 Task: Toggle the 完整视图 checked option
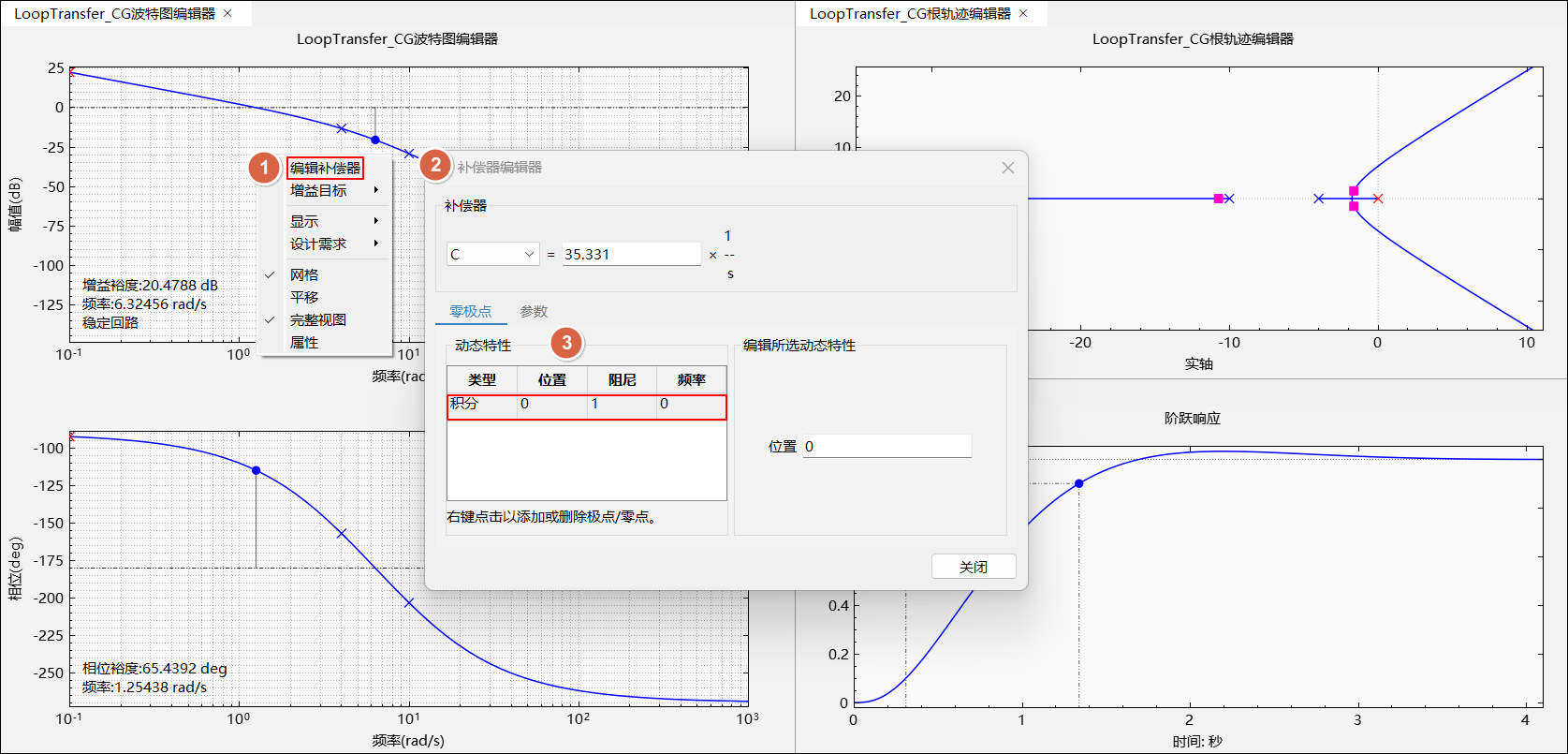[x=317, y=319]
